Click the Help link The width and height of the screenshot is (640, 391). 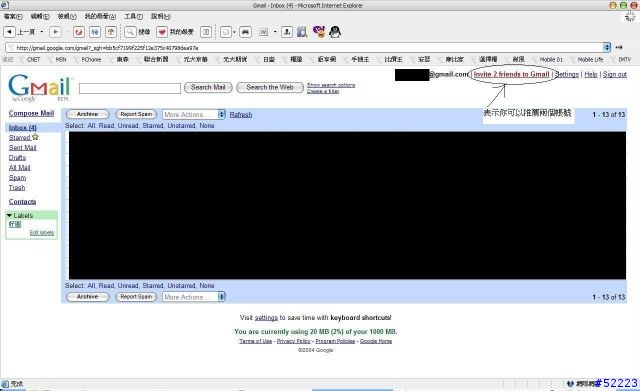point(591,74)
